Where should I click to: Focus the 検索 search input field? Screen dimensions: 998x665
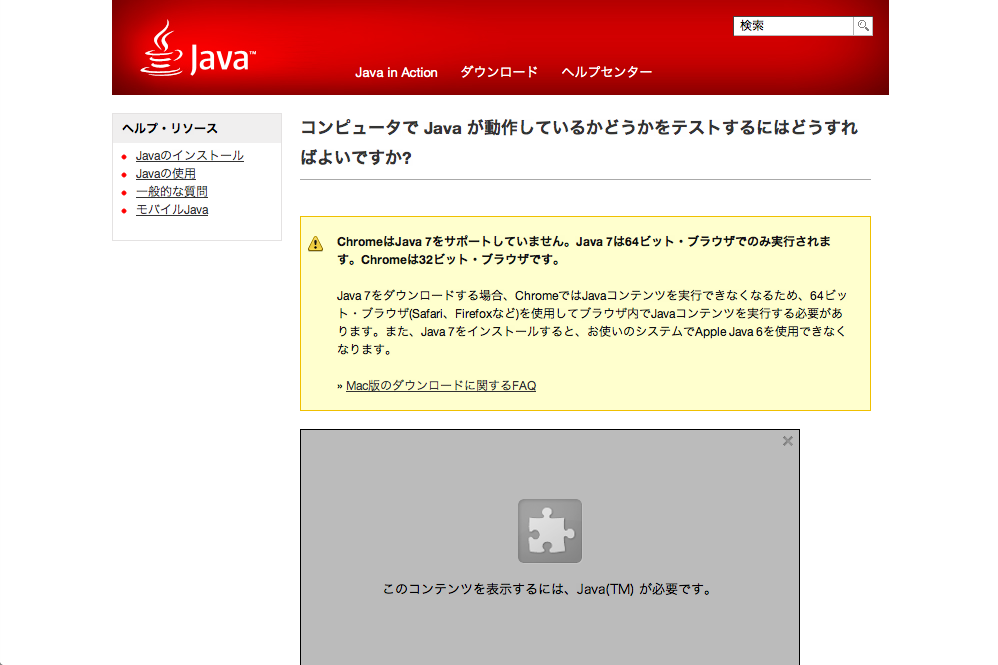click(x=793, y=26)
